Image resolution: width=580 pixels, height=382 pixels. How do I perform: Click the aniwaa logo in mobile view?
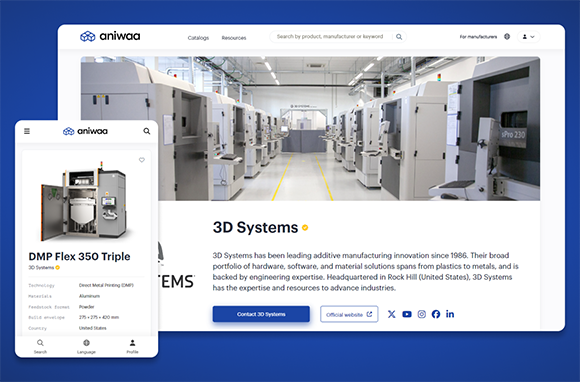pos(85,131)
